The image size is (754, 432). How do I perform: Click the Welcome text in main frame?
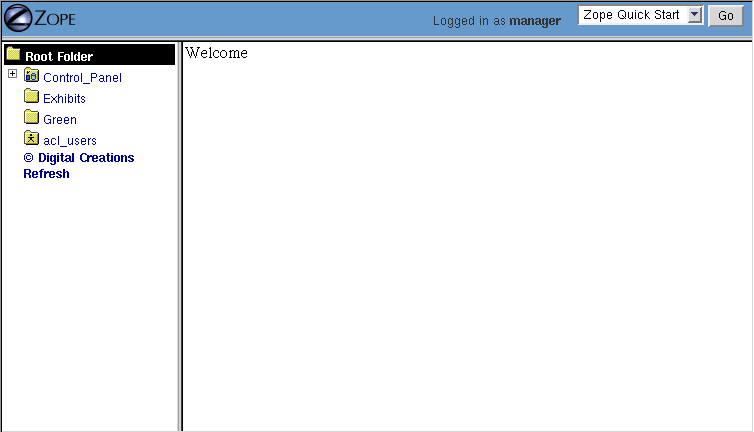217,53
